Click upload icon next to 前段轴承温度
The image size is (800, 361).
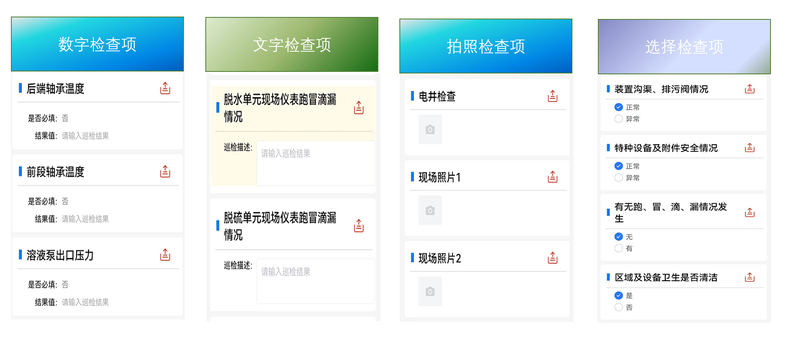click(x=165, y=171)
